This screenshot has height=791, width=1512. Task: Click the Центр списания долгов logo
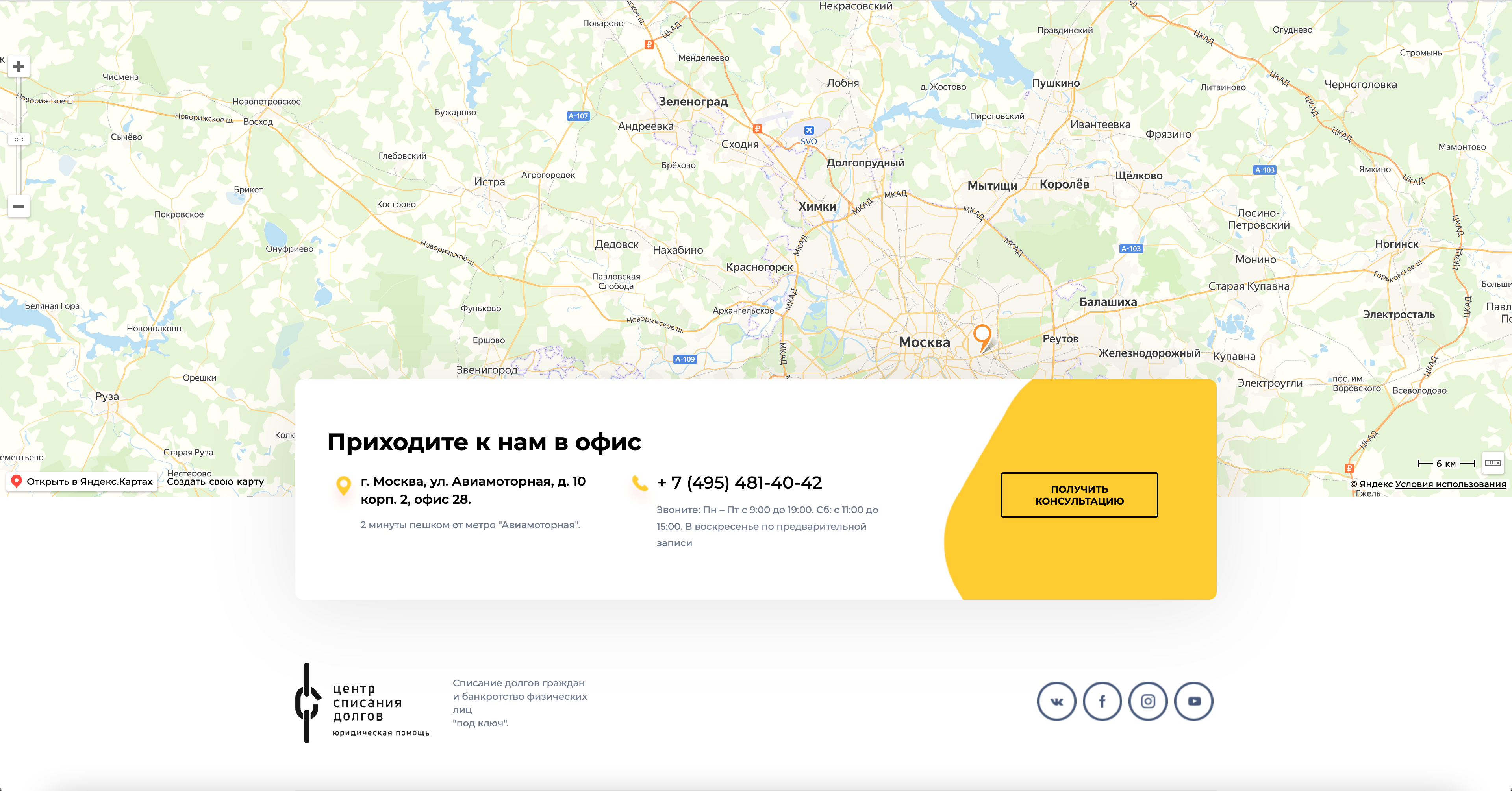tap(362, 703)
